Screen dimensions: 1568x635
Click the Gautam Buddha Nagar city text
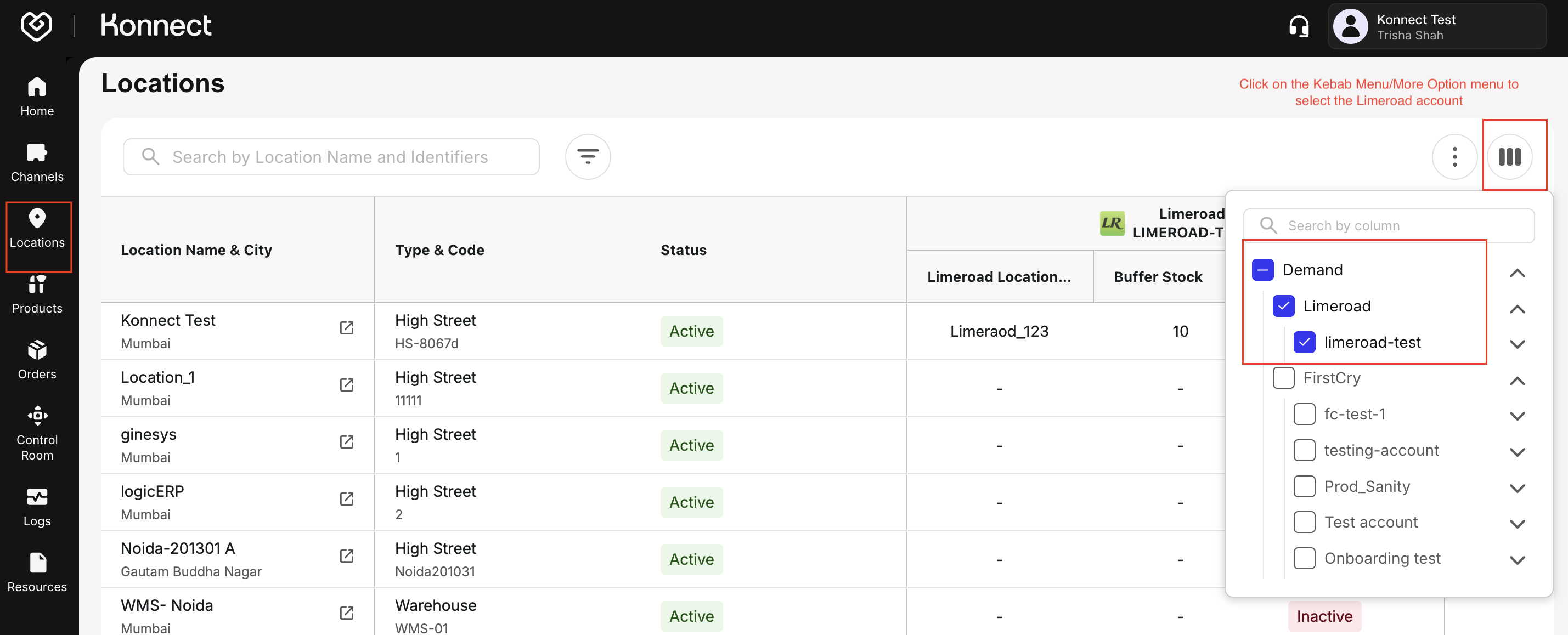(190, 572)
